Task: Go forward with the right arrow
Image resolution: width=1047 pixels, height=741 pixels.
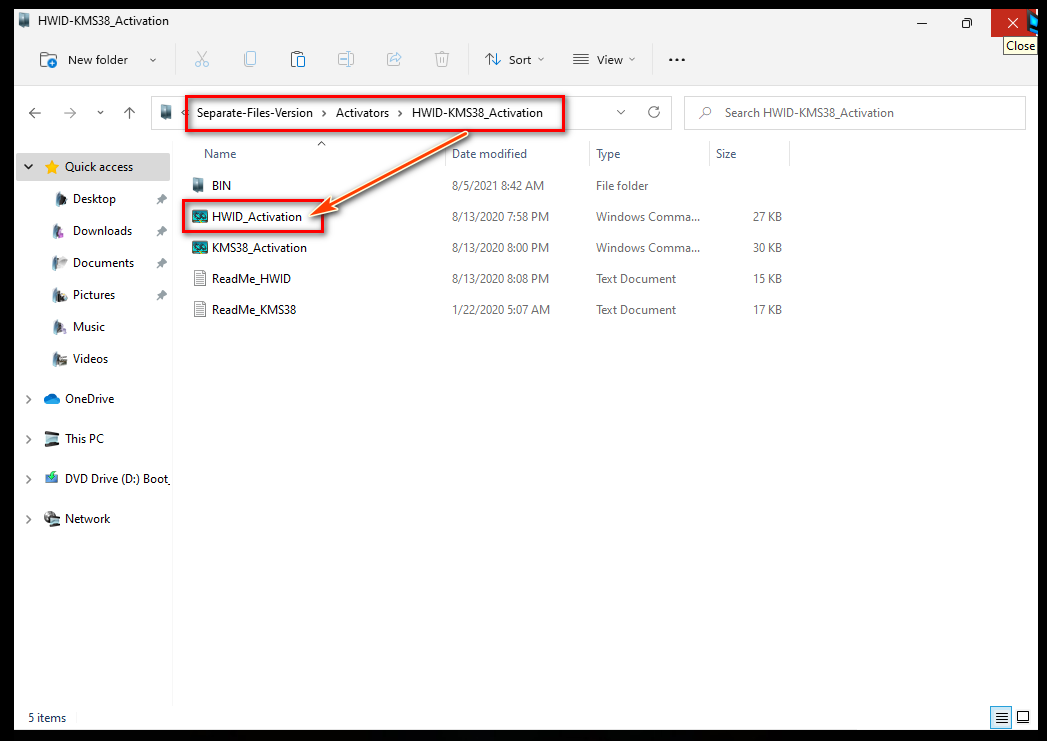Action: coord(70,113)
